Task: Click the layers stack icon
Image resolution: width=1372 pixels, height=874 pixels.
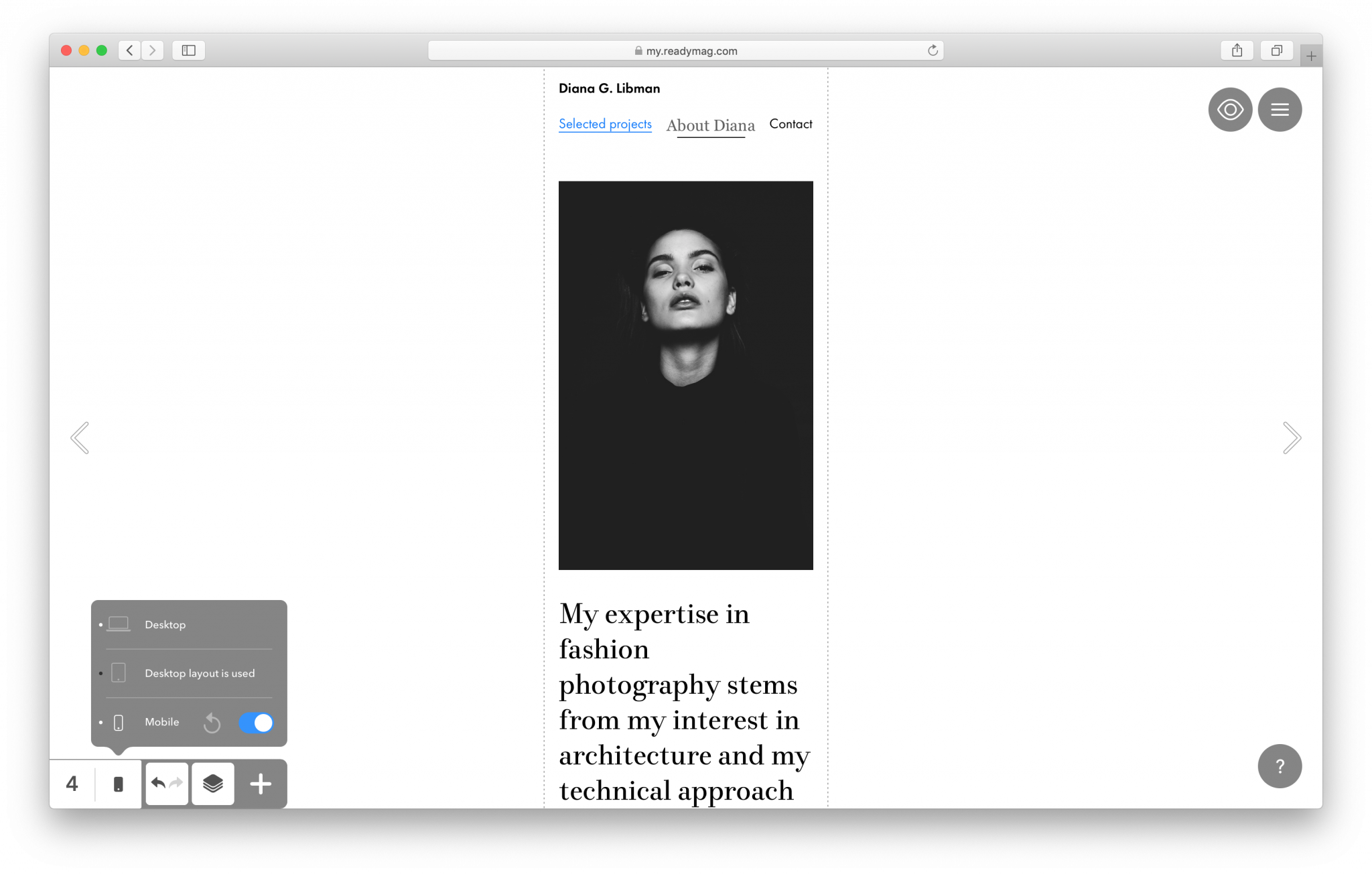Action: pyautogui.click(x=213, y=783)
